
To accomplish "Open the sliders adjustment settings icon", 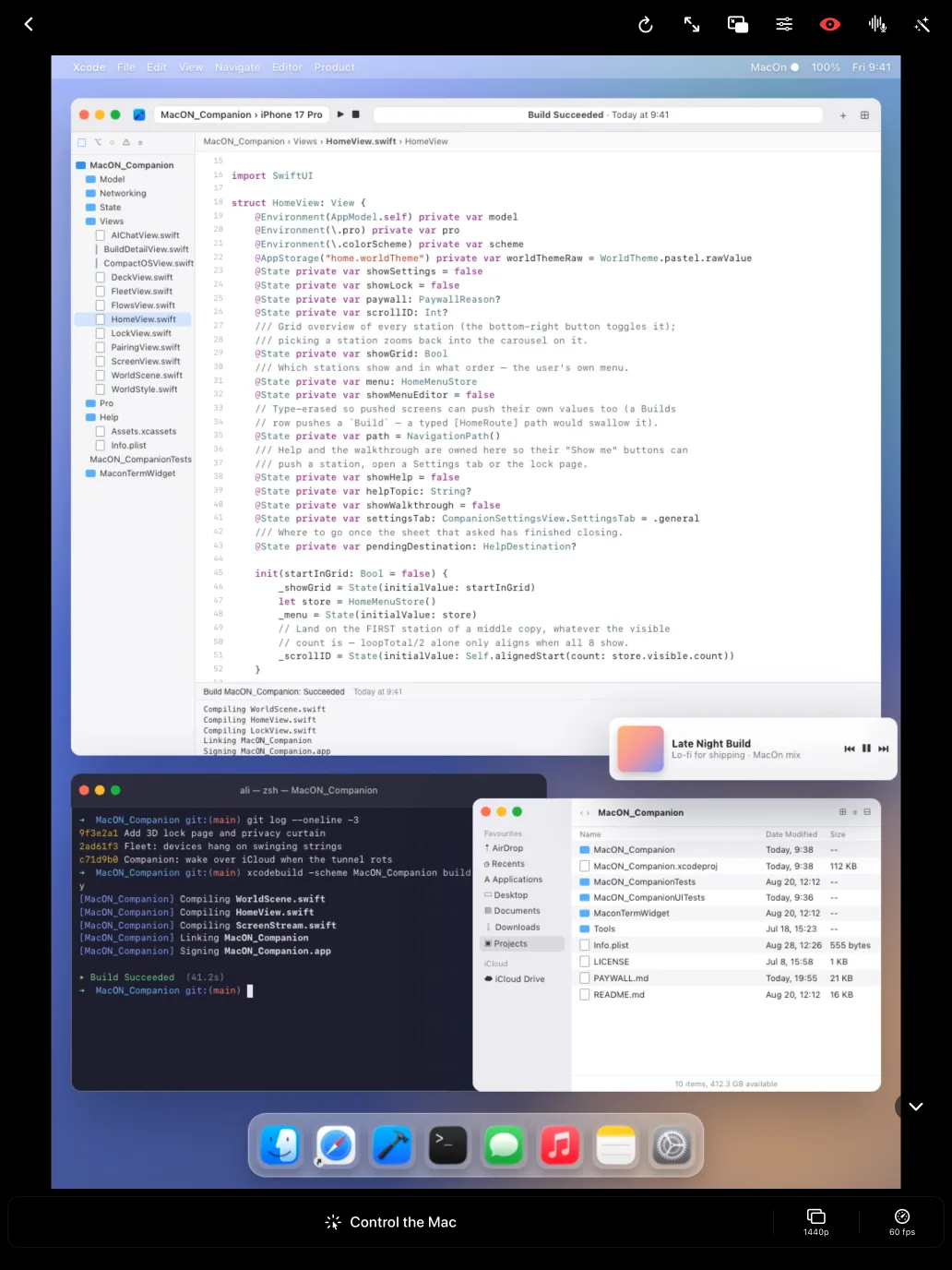I will tap(784, 25).
